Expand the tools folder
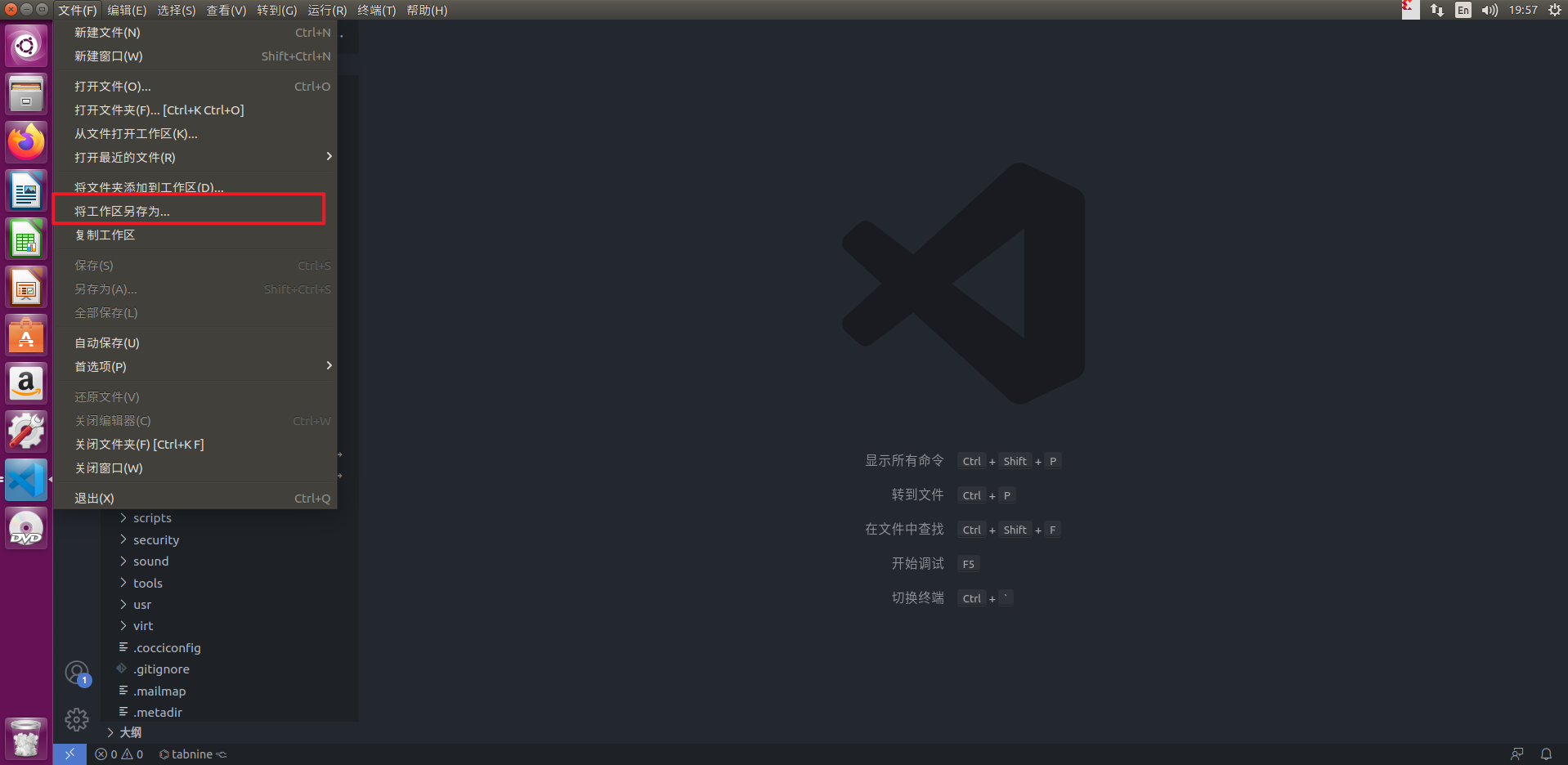The height and width of the screenshot is (765, 1568). pyautogui.click(x=148, y=584)
